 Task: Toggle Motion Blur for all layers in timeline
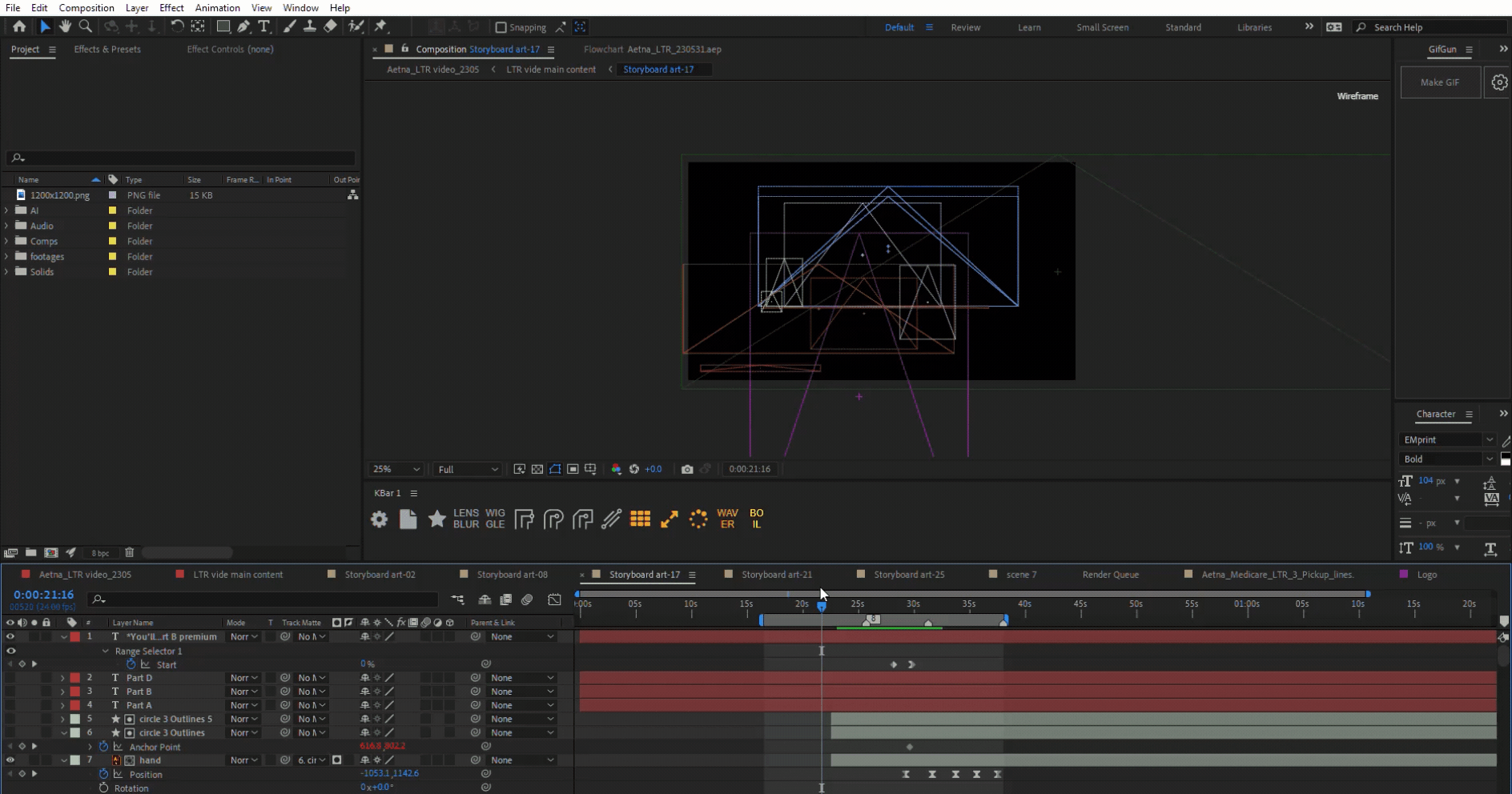(527, 600)
